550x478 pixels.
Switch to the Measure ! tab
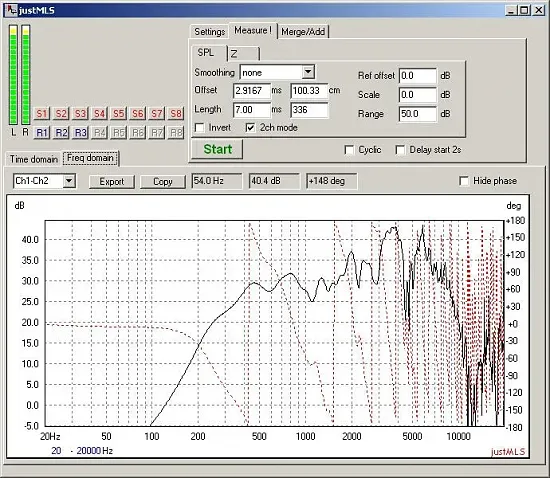pyautogui.click(x=253, y=31)
